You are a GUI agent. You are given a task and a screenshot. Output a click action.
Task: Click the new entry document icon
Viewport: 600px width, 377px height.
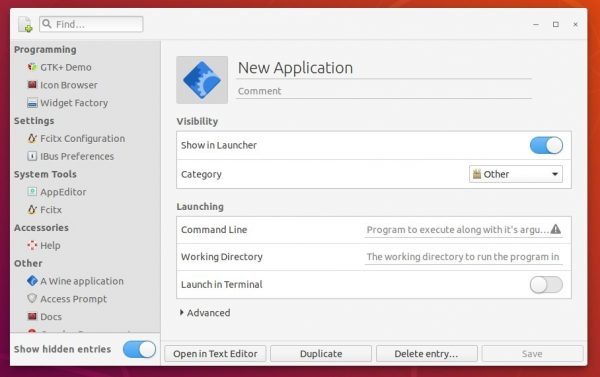pyautogui.click(x=25, y=24)
